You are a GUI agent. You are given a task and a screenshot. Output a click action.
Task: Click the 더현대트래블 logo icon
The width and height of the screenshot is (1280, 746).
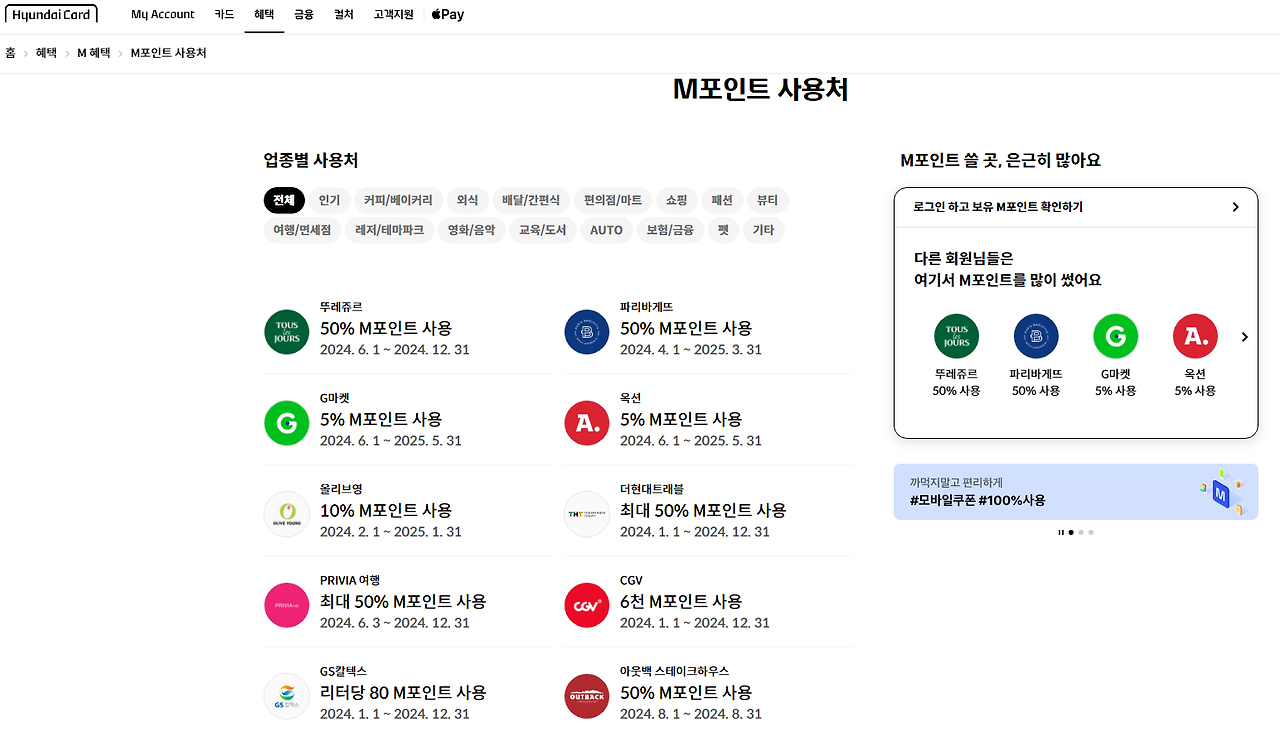point(587,514)
